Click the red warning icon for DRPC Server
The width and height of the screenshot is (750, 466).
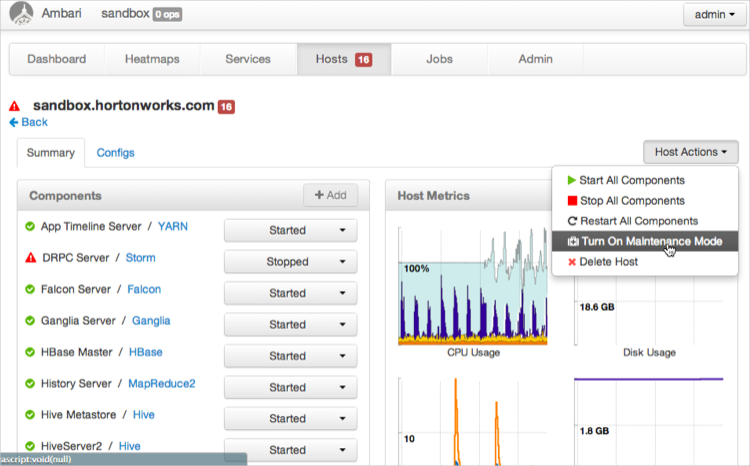[30, 258]
